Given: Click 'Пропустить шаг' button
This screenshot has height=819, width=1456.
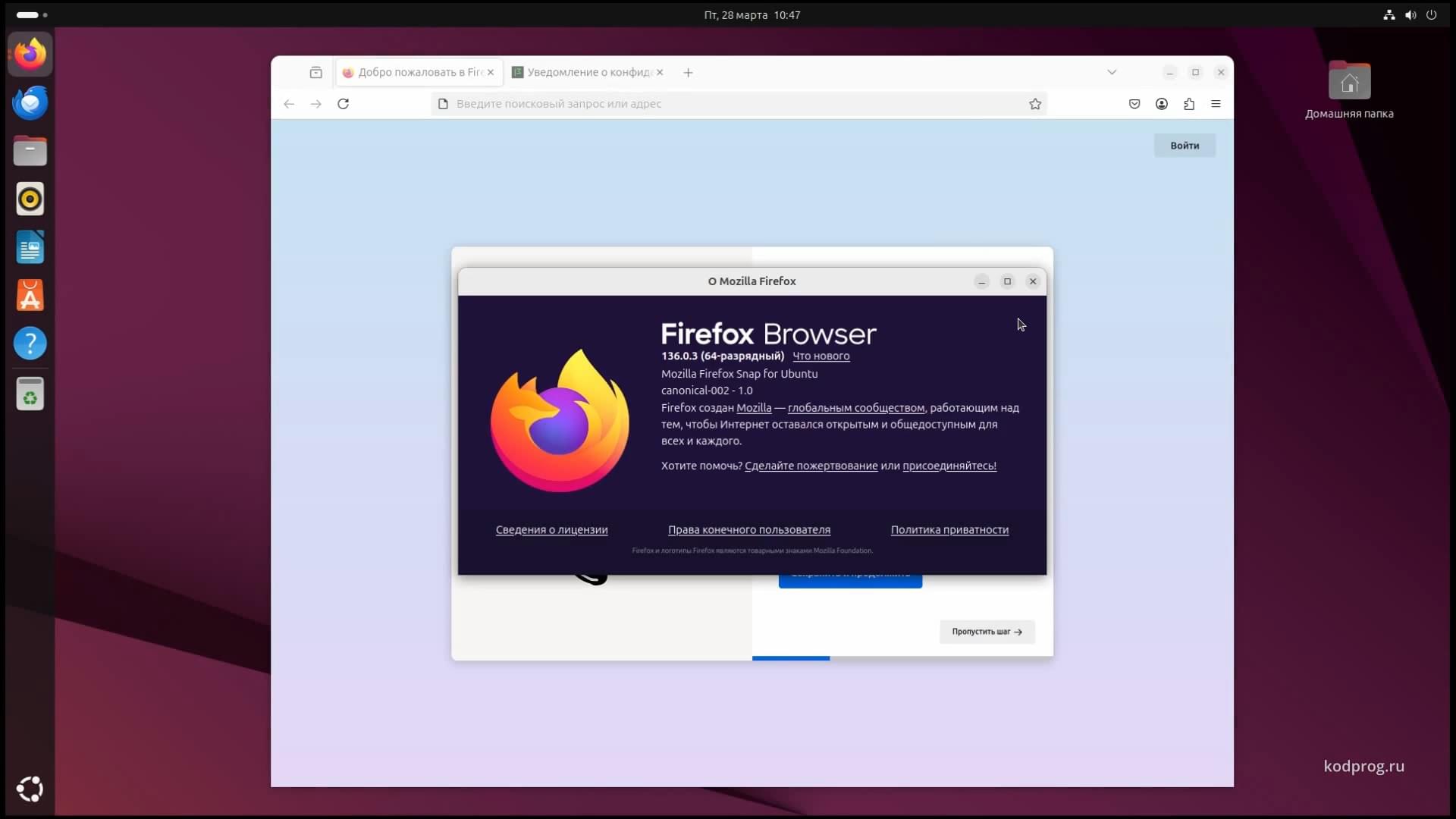Looking at the screenshot, I should [x=987, y=632].
